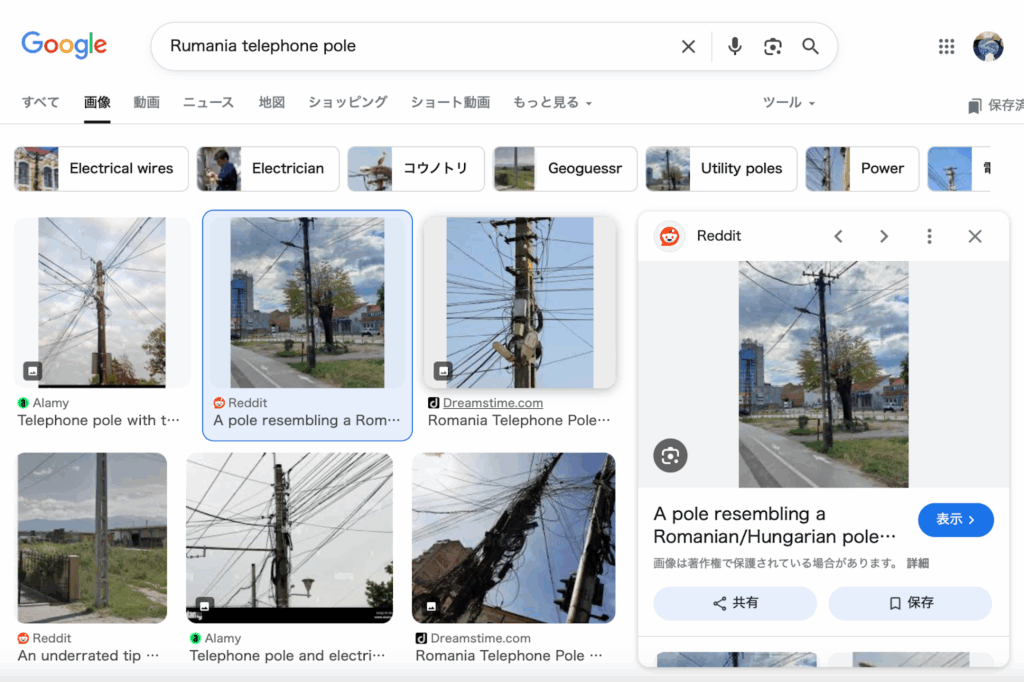Show next image in Reddit preview panel
This screenshot has height=682, width=1024.
(884, 236)
